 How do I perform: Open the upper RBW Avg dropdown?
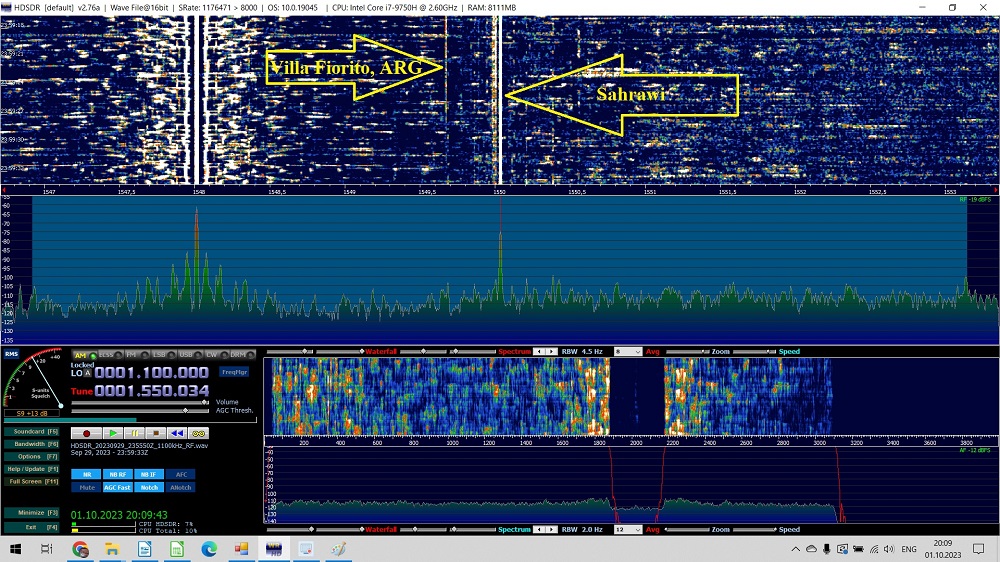(x=627, y=352)
